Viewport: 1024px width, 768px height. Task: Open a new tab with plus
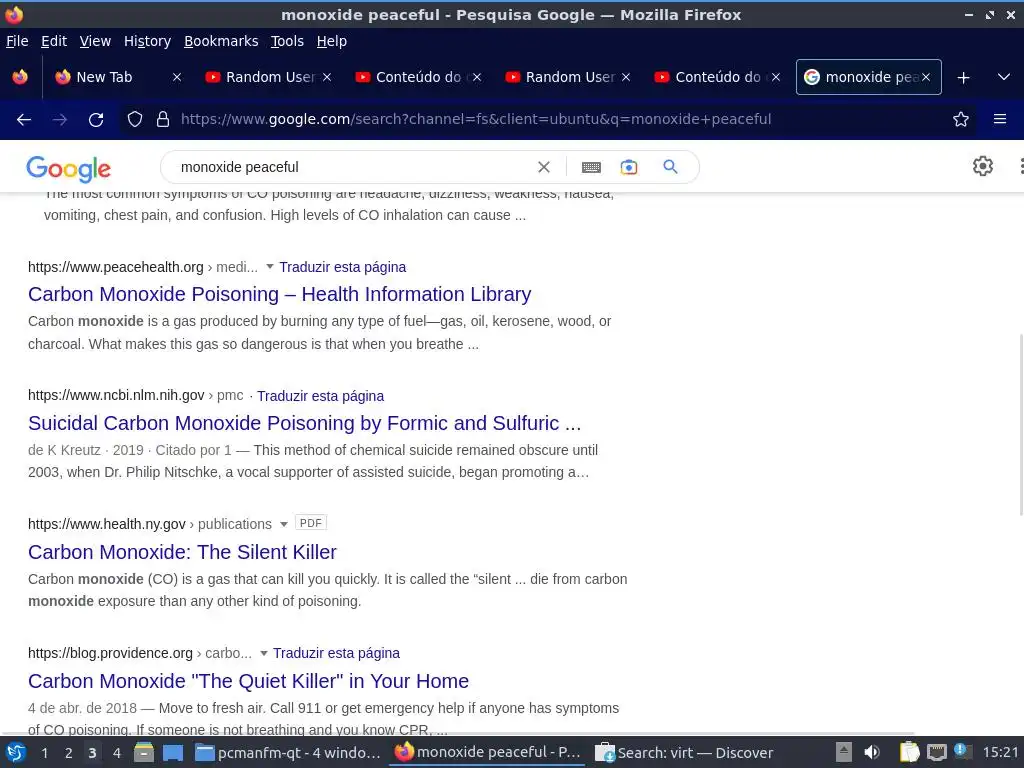tap(963, 78)
